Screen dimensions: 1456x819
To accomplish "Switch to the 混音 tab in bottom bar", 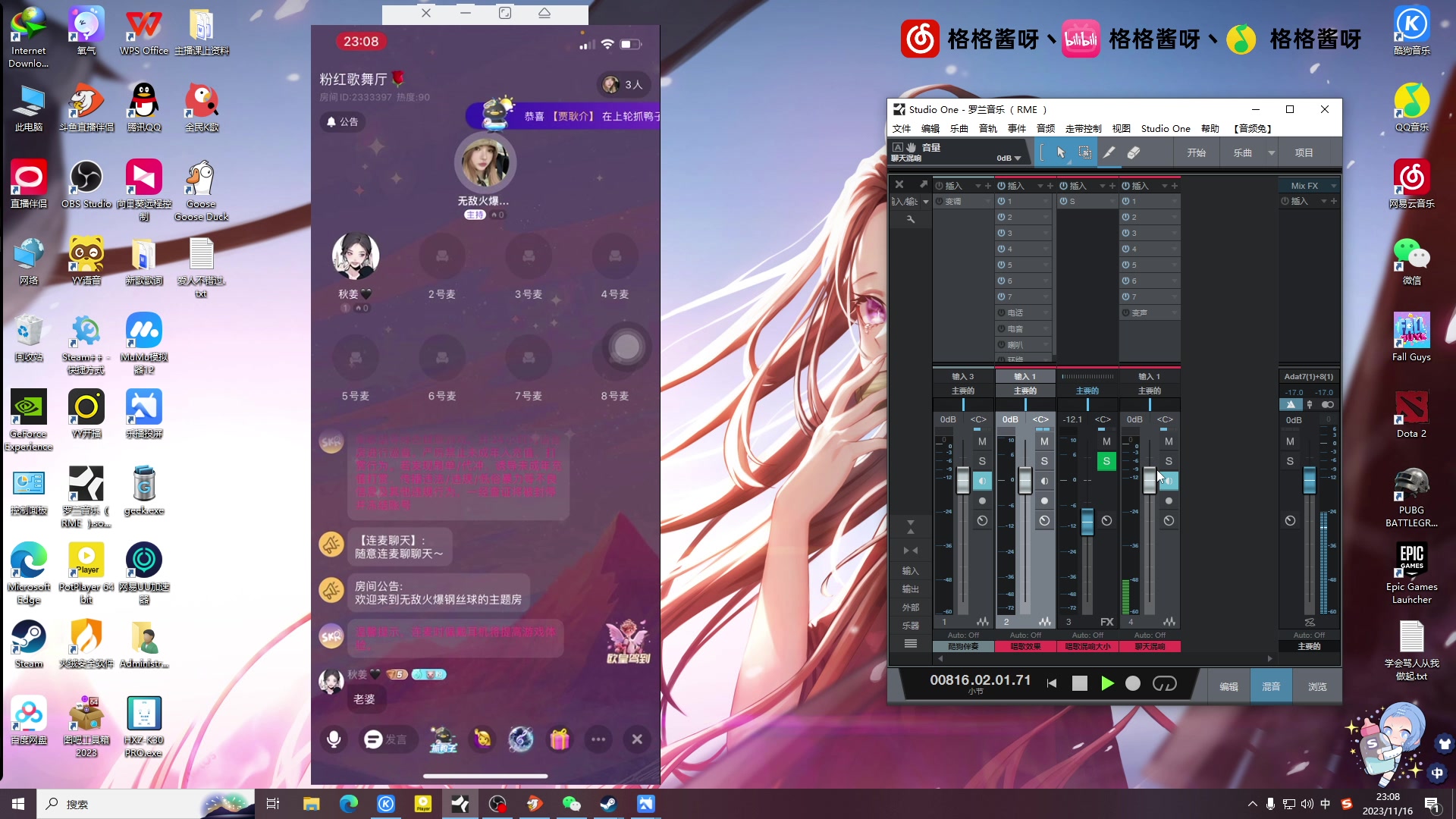I will (1271, 686).
